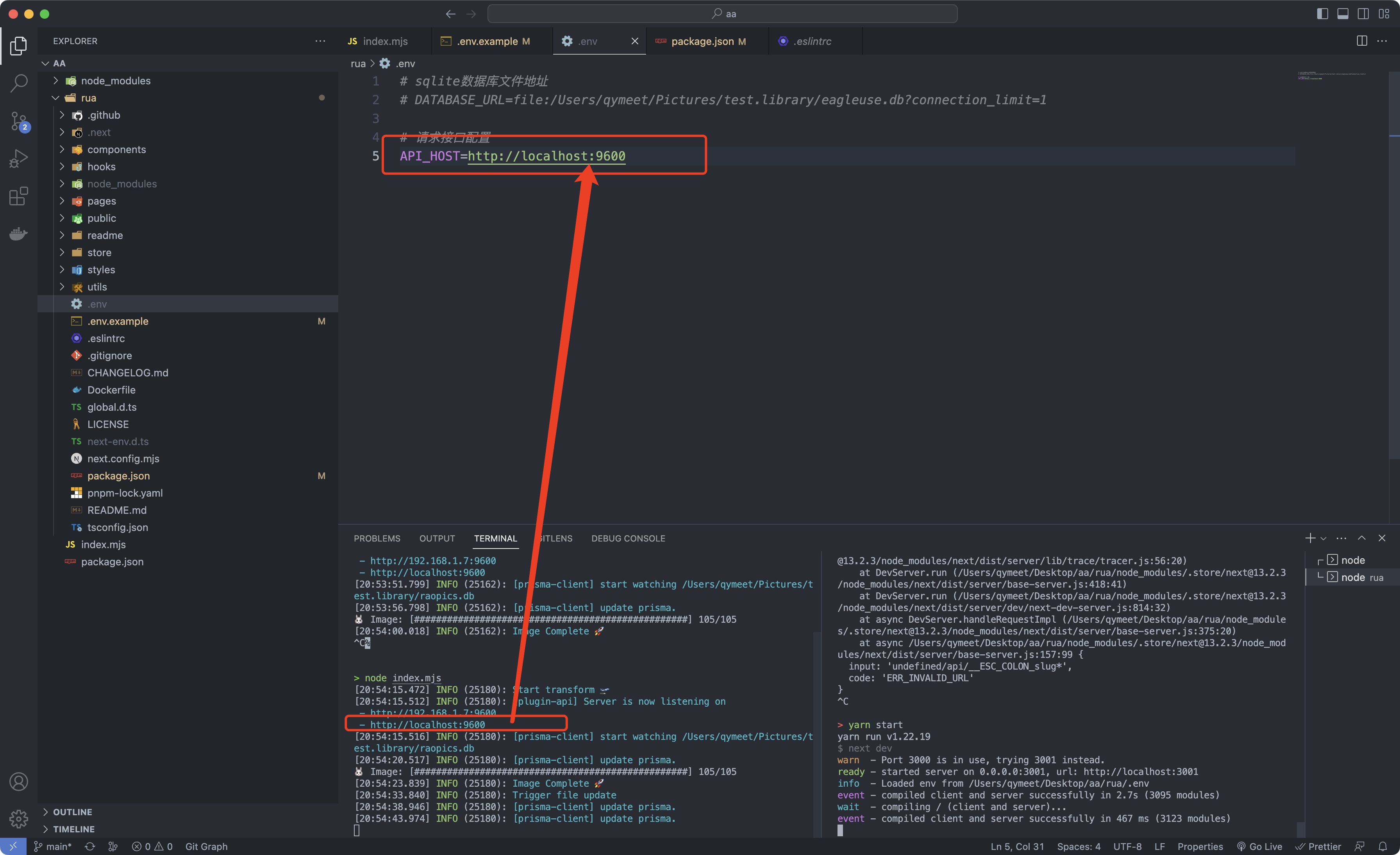
Task: Toggle the primary side bar visibility
Action: (1322, 14)
